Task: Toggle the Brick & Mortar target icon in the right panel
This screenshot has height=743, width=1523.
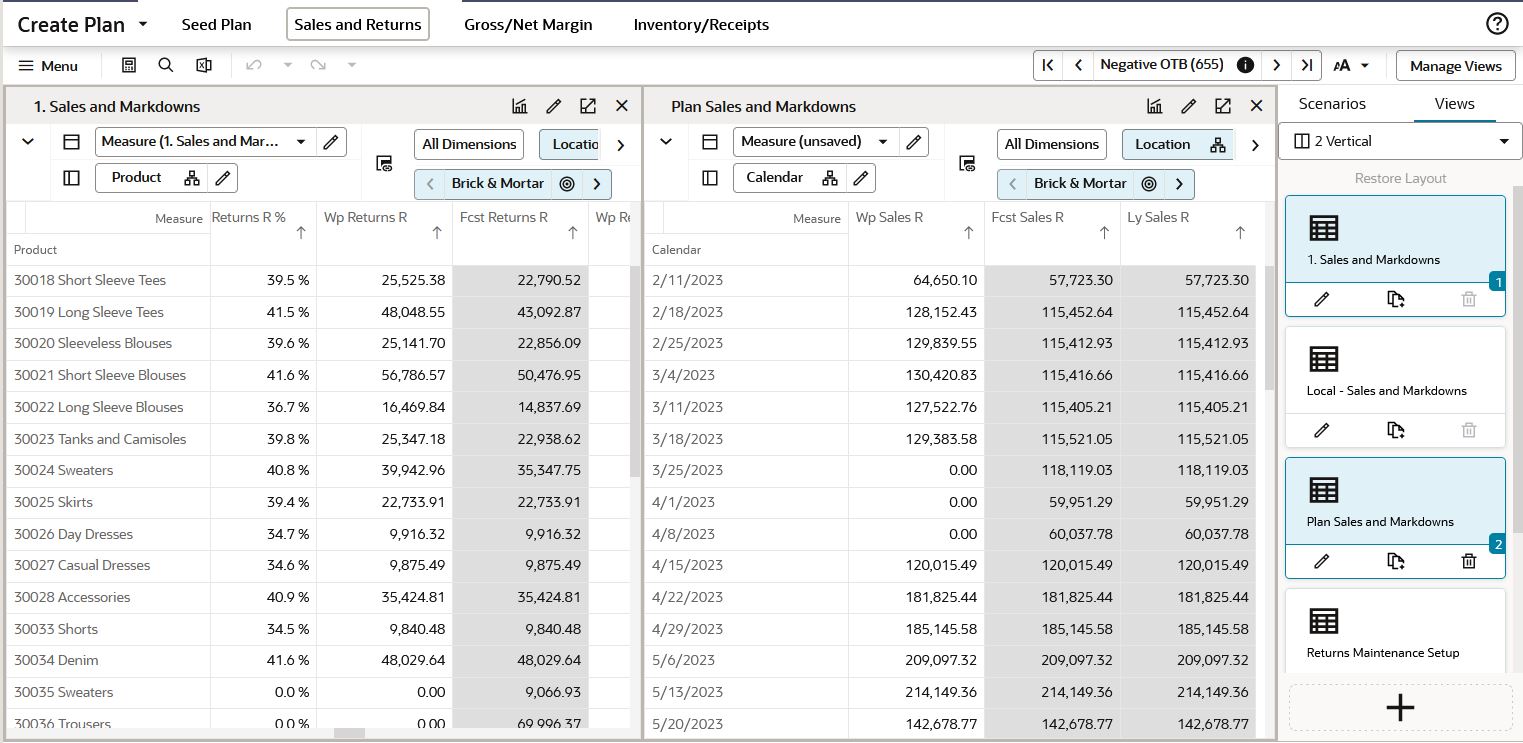Action: pyautogui.click(x=1149, y=184)
